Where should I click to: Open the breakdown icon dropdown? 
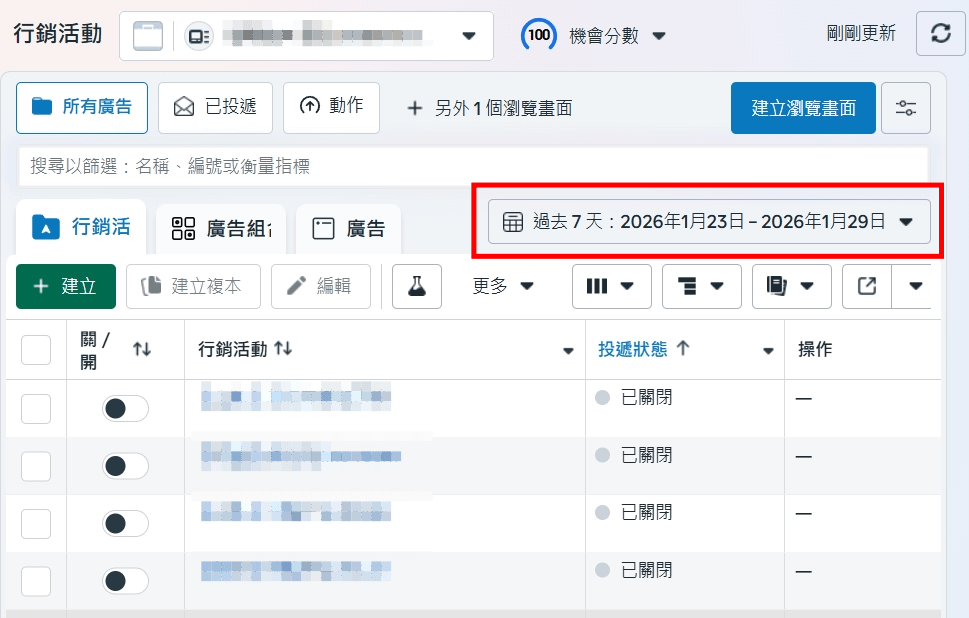pos(701,286)
